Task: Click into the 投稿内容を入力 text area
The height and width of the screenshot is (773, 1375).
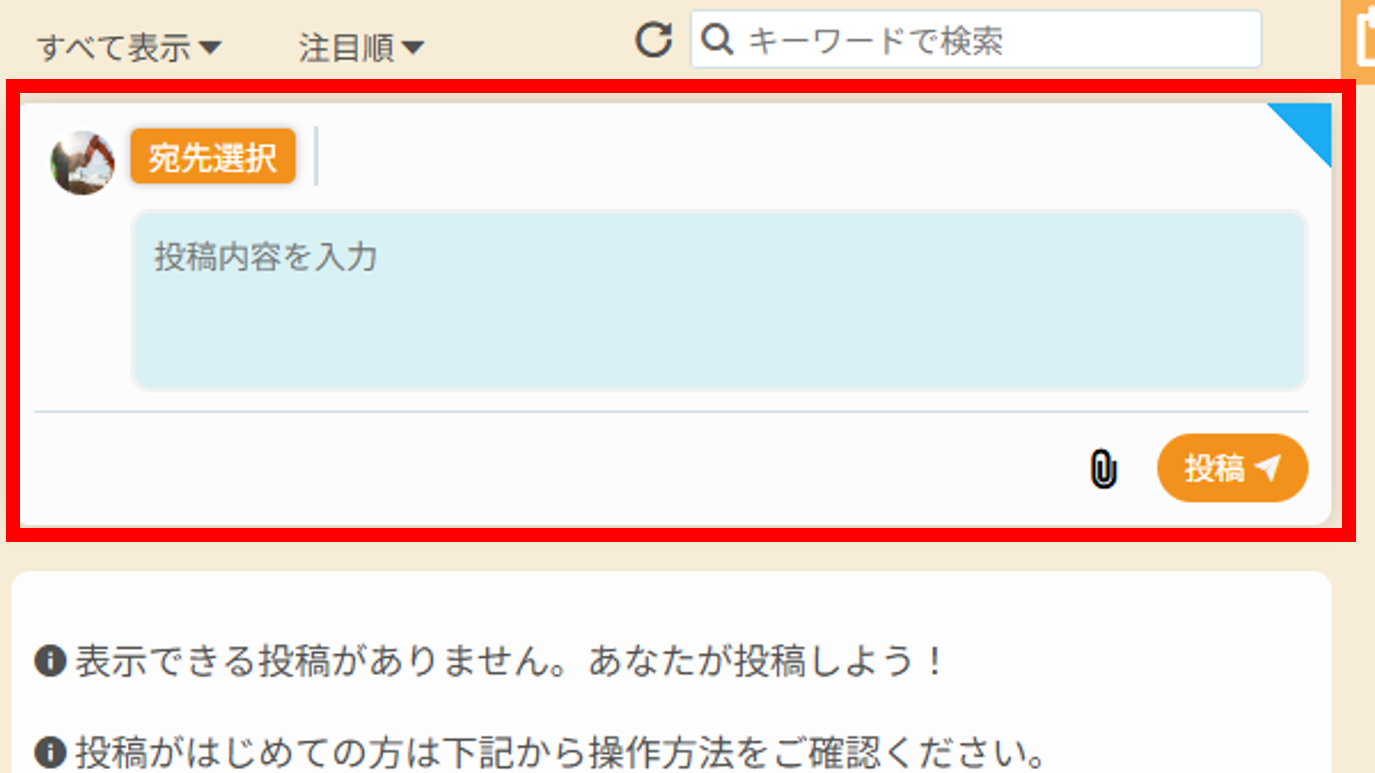Action: click(720, 300)
